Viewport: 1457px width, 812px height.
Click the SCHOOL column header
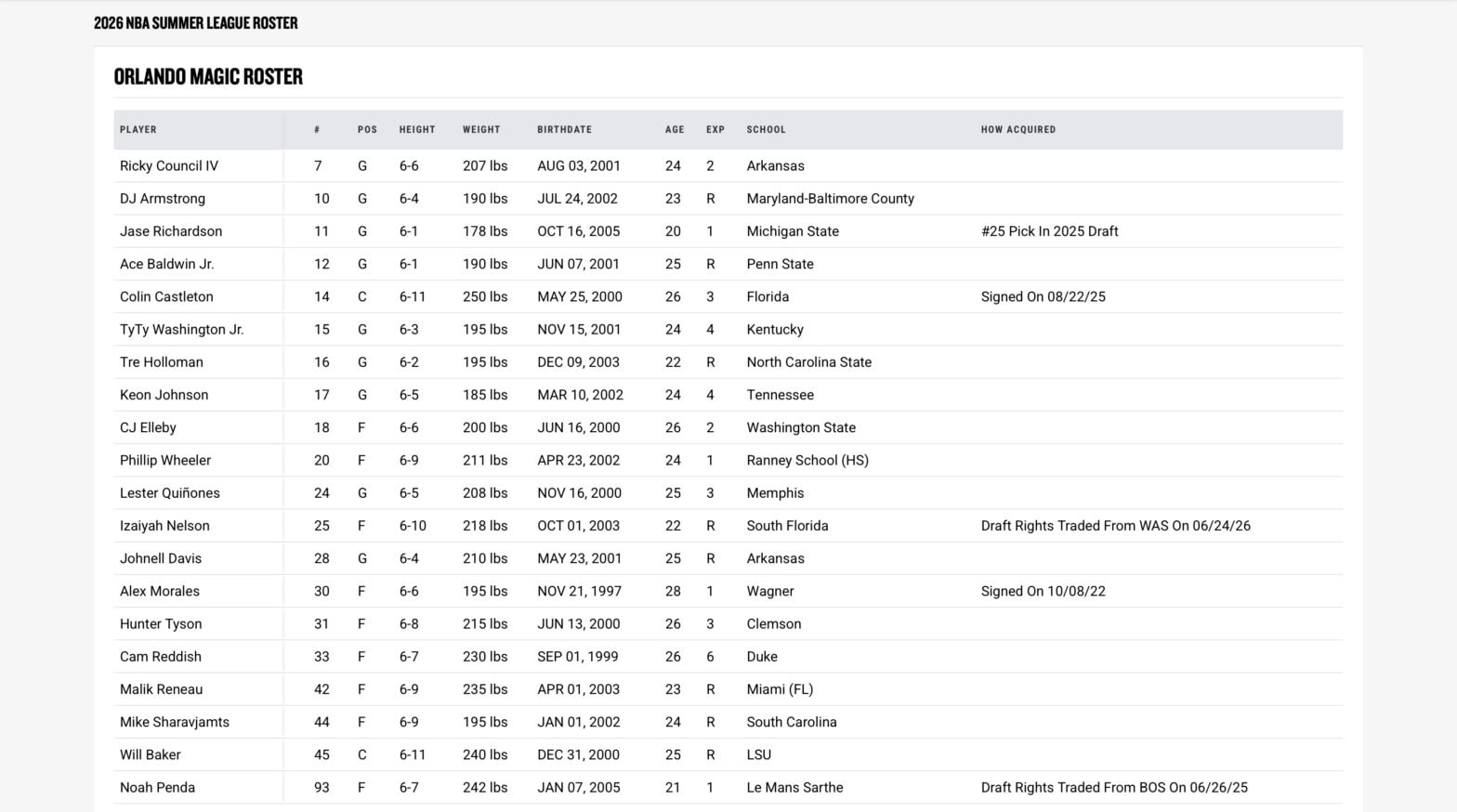pyautogui.click(x=767, y=130)
